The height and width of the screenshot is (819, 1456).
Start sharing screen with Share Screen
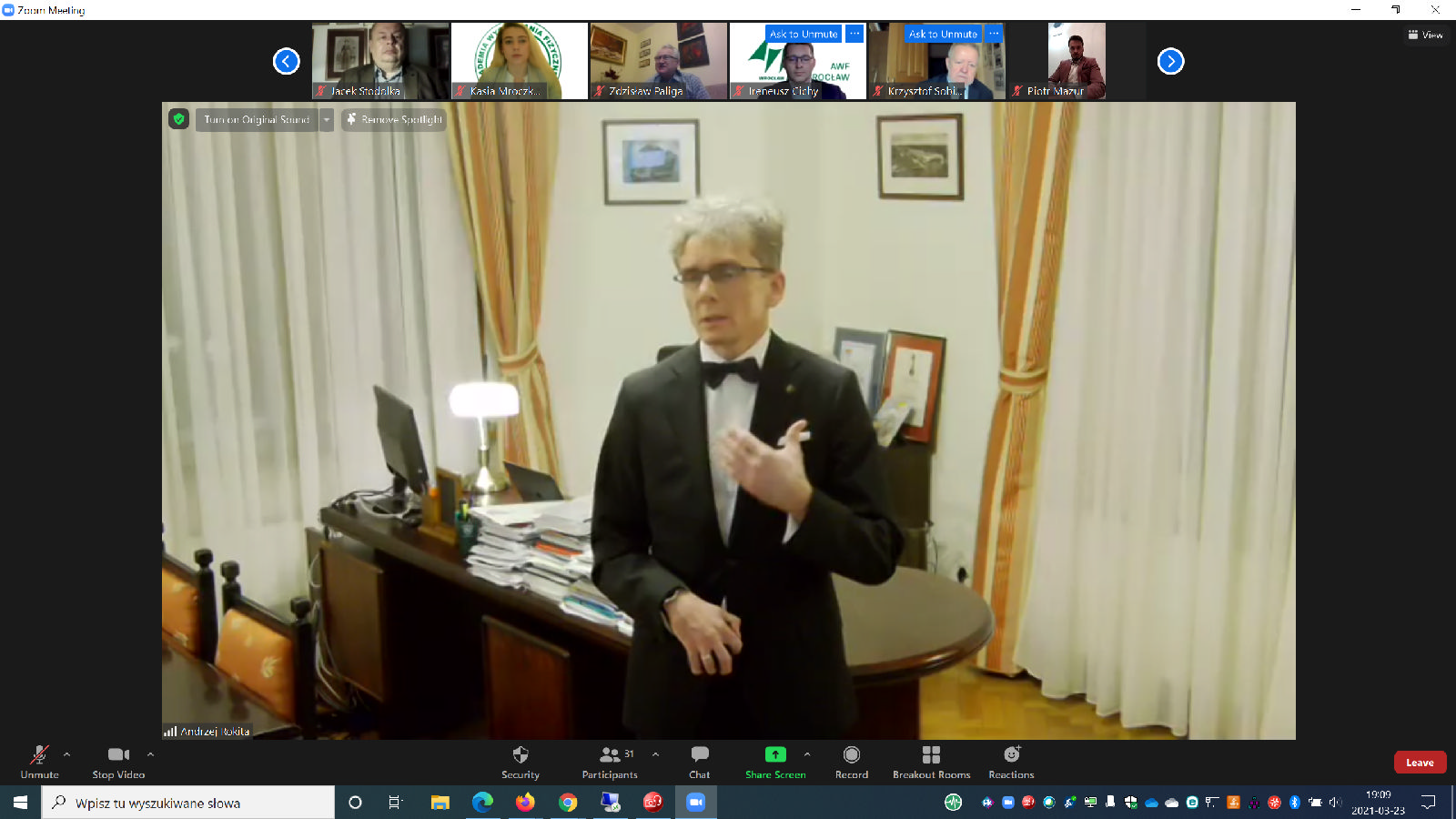774,762
